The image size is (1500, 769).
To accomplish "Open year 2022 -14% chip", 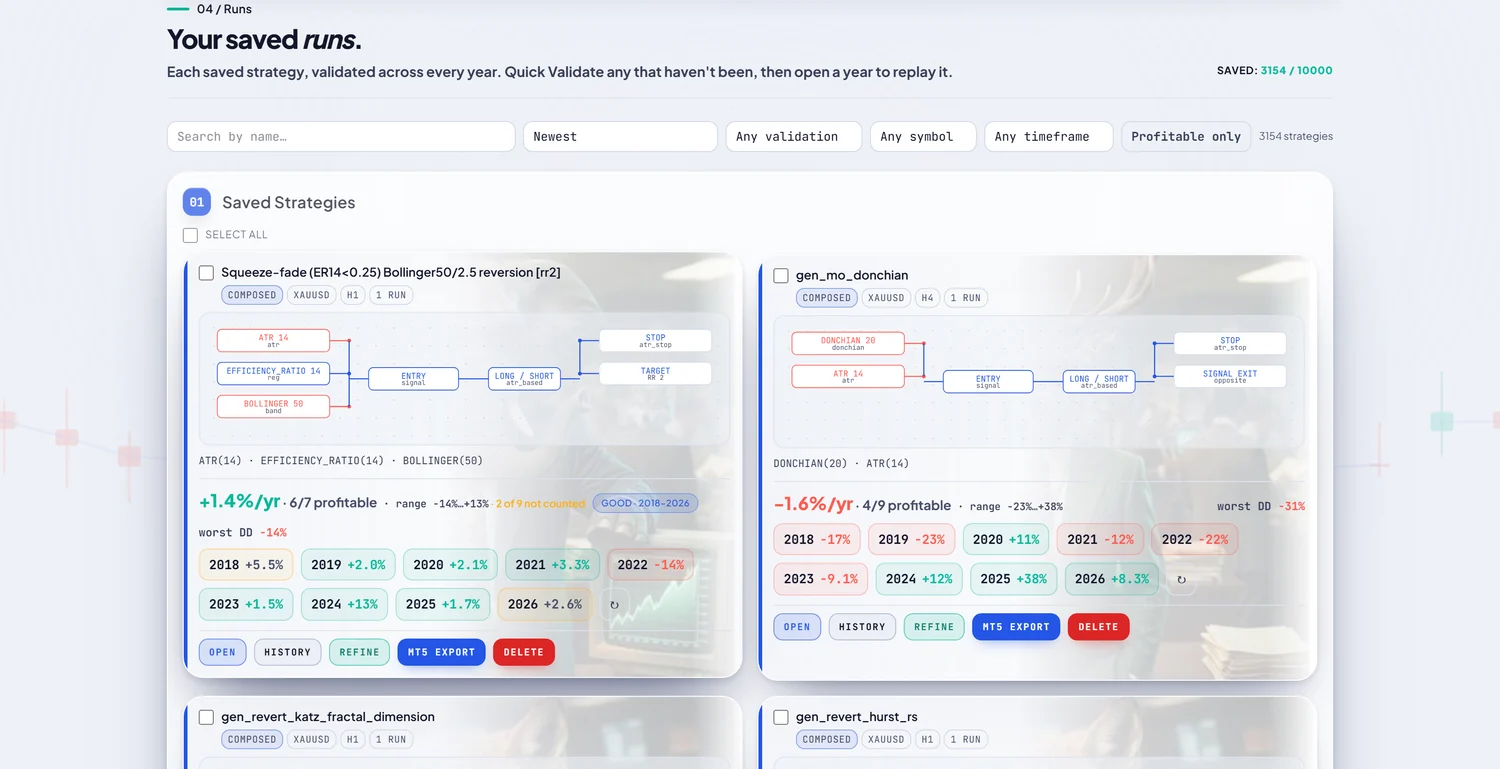I will (650, 564).
